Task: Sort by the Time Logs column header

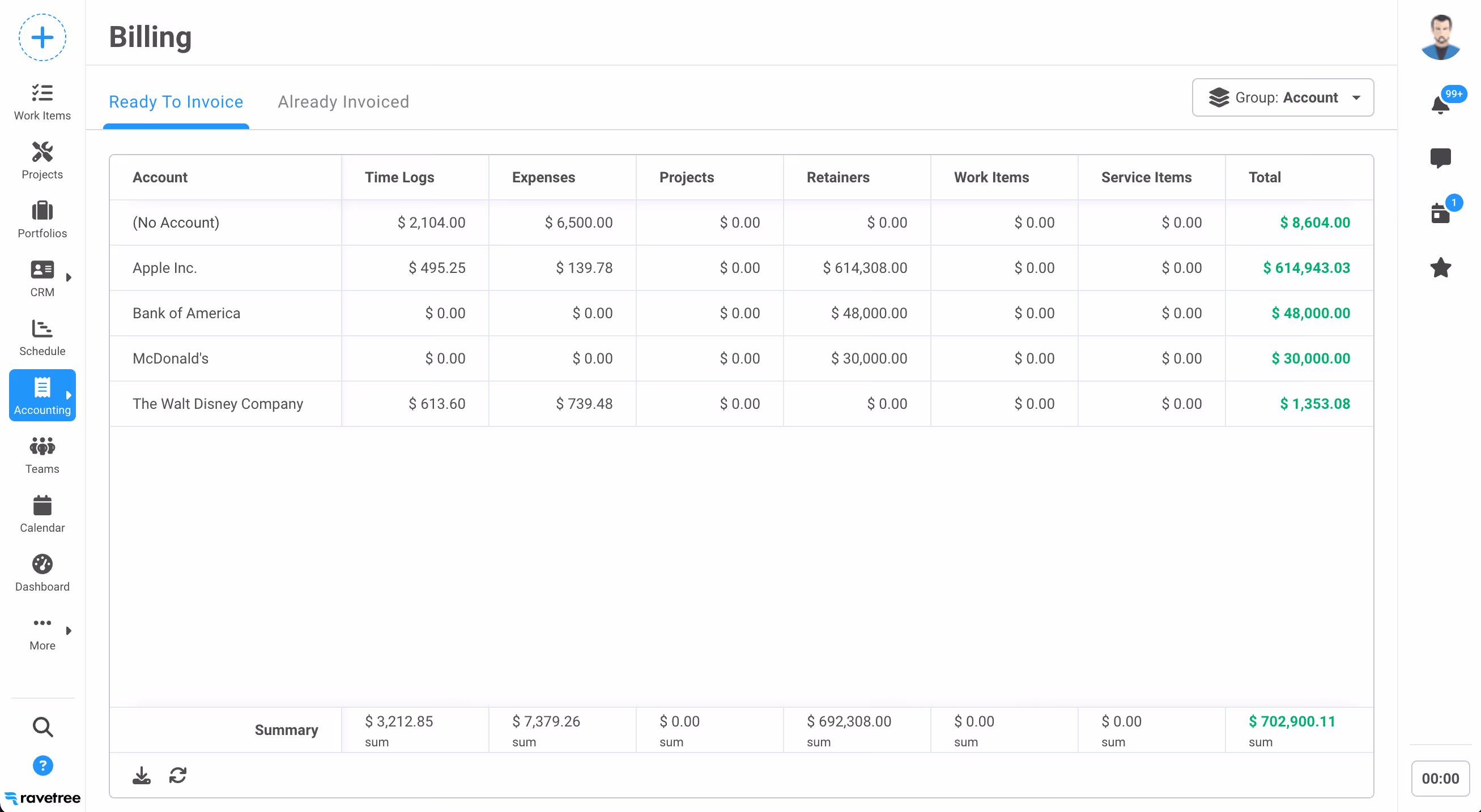Action: pos(415,178)
